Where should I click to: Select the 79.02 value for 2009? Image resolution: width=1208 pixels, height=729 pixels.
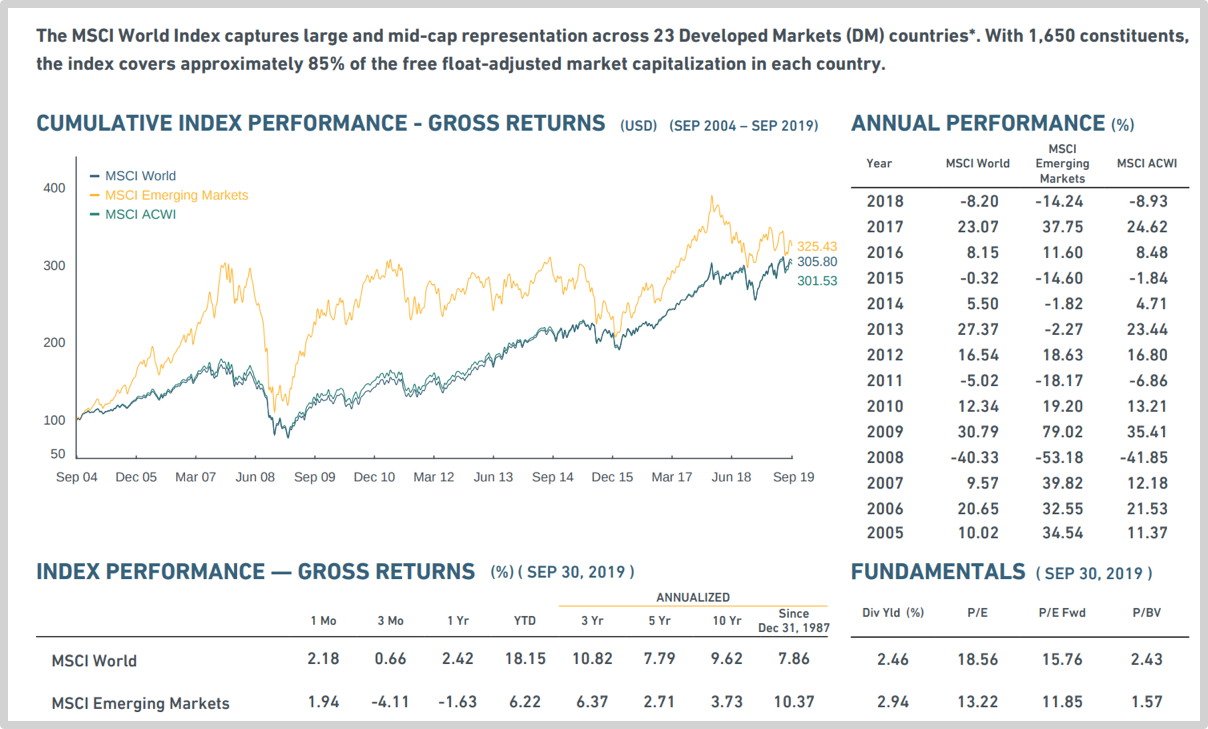1061,432
